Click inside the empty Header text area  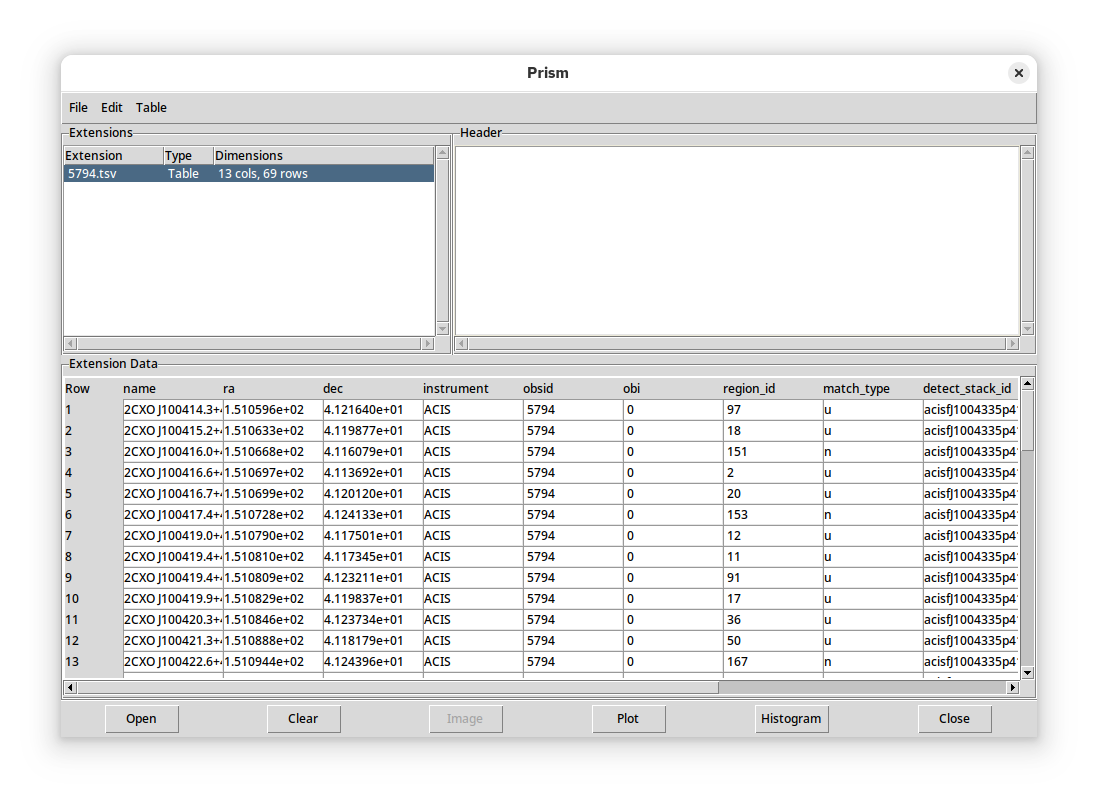pyautogui.click(x=737, y=240)
